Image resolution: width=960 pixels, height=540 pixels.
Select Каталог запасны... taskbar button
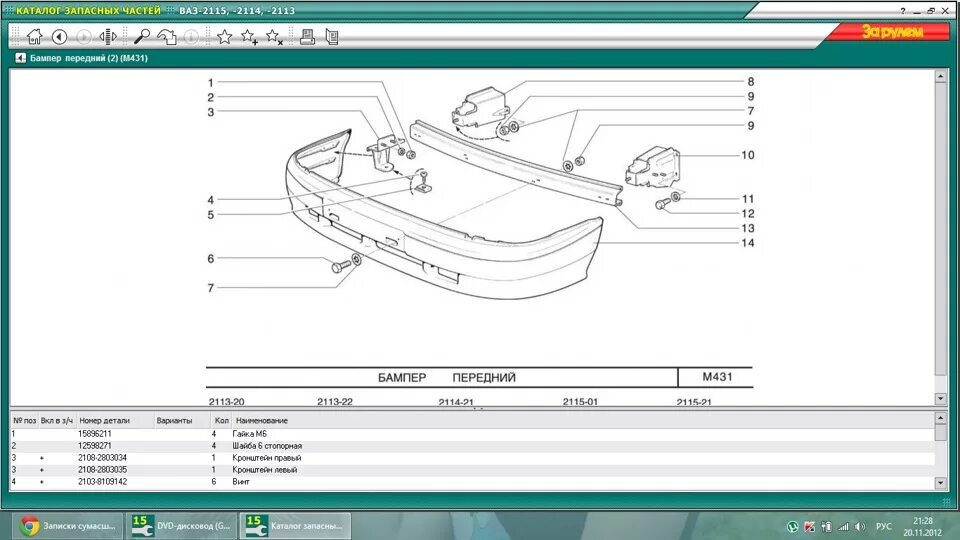pos(295,525)
